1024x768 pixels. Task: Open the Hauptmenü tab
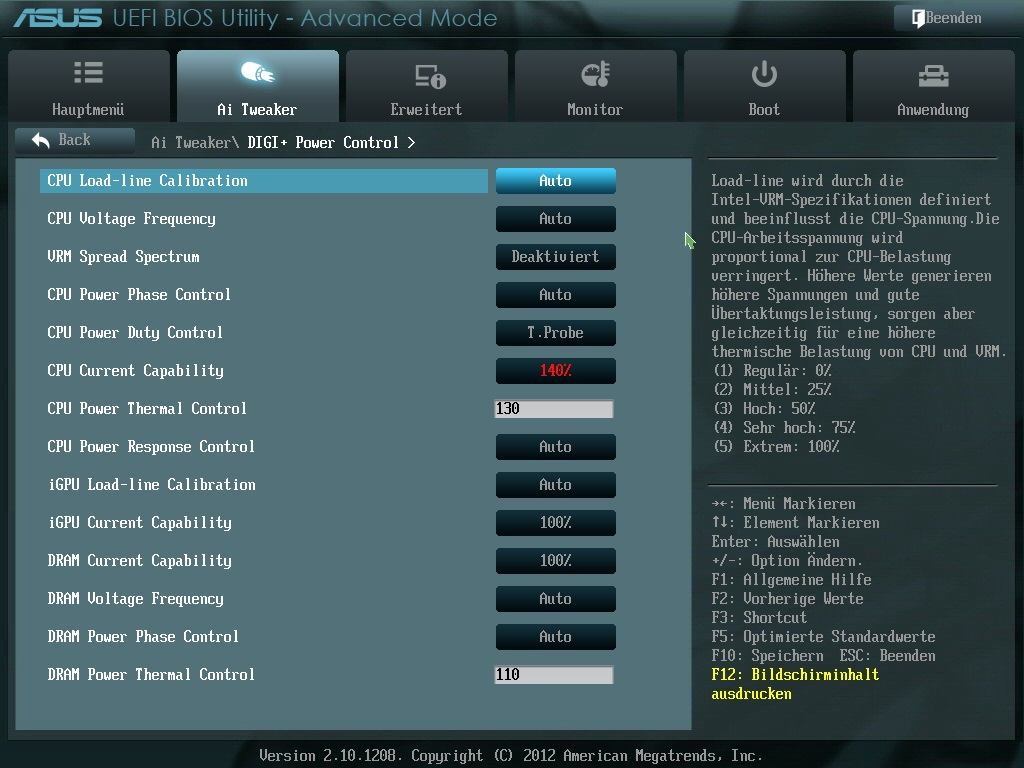(88, 86)
